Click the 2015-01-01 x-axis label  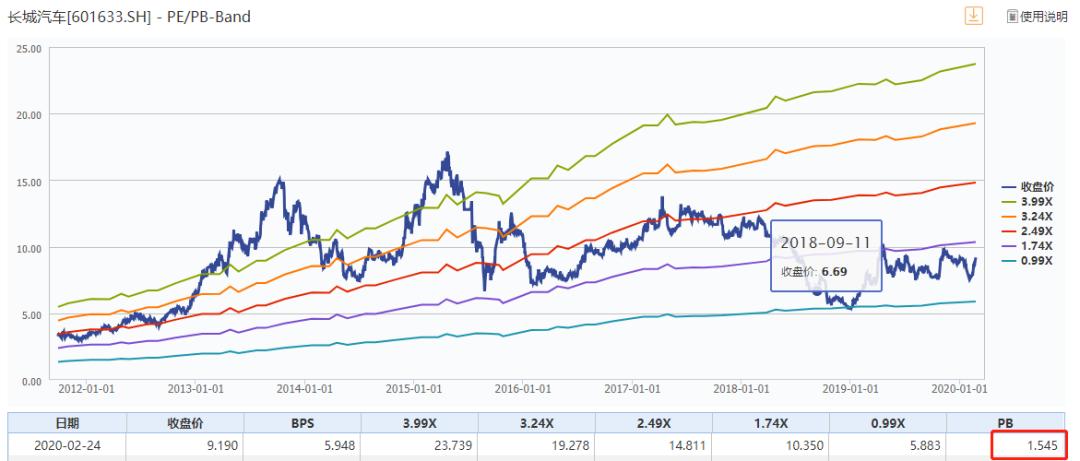(414, 388)
